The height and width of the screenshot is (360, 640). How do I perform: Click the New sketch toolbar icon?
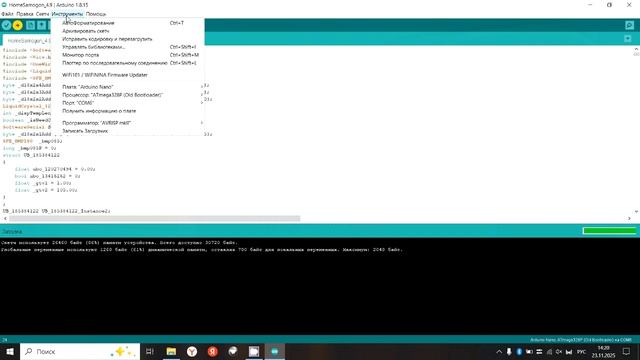(30, 25)
